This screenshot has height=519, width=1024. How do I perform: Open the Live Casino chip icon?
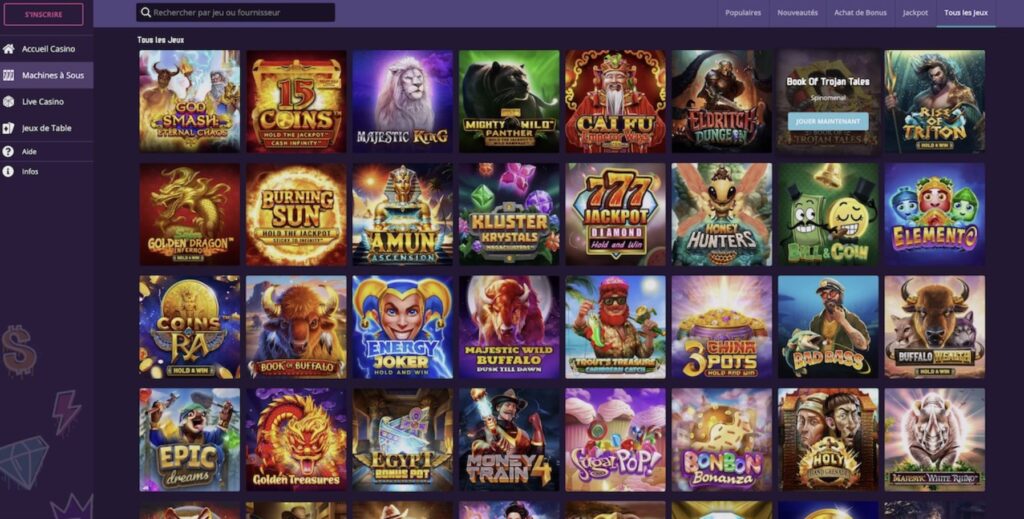point(8,102)
